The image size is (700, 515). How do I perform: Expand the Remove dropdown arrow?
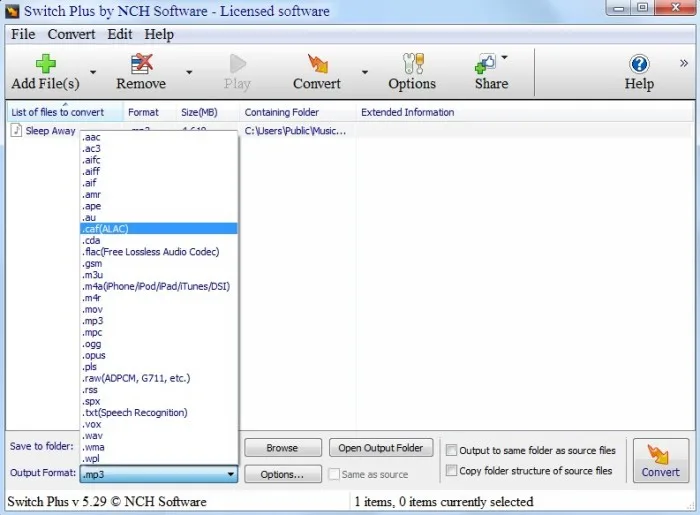(x=189, y=72)
